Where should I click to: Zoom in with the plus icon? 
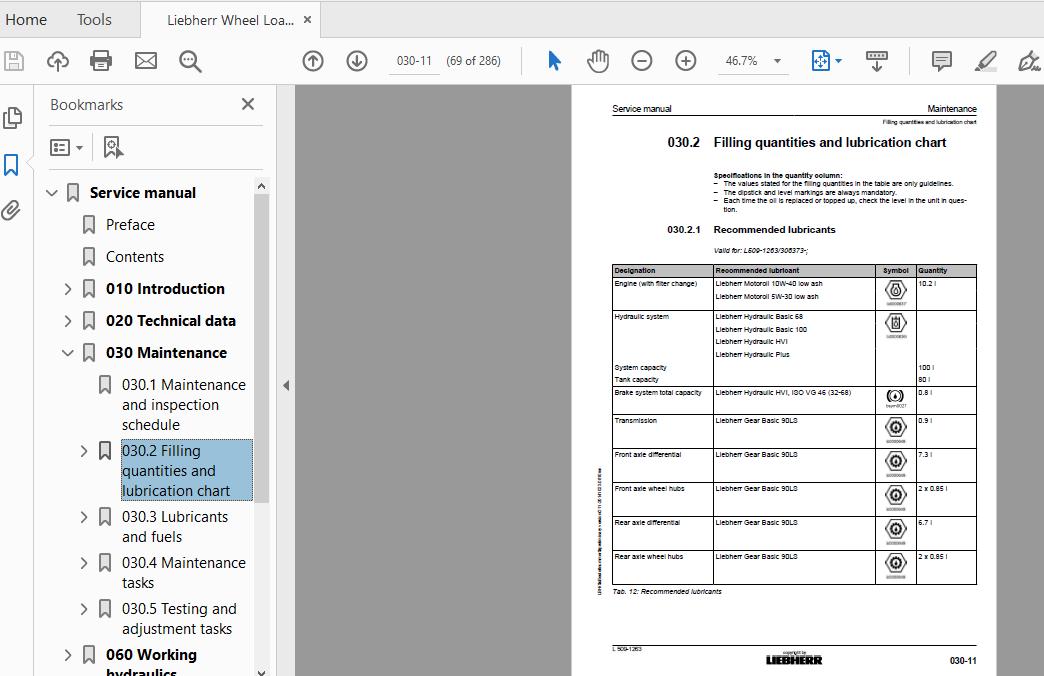[x=686, y=61]
